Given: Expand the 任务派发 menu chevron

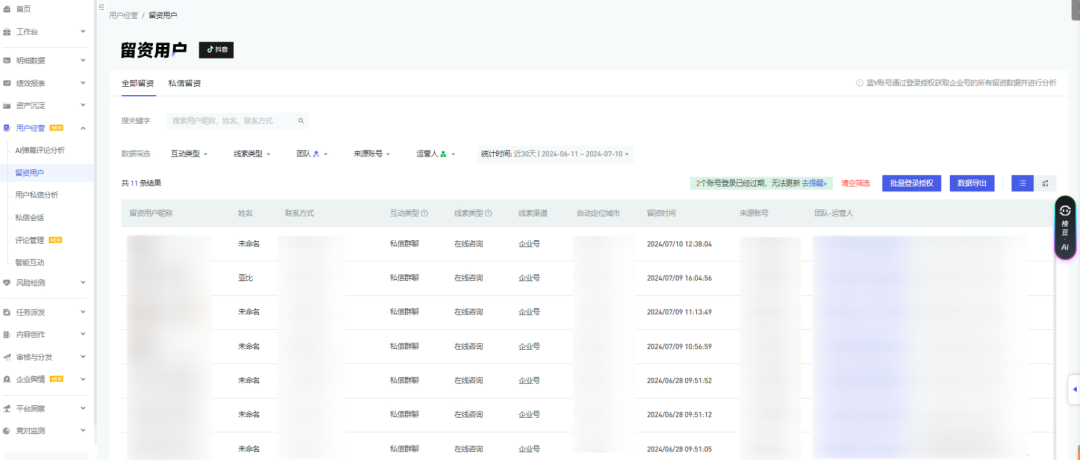Looking at the screenshot, I should [83, 312].
